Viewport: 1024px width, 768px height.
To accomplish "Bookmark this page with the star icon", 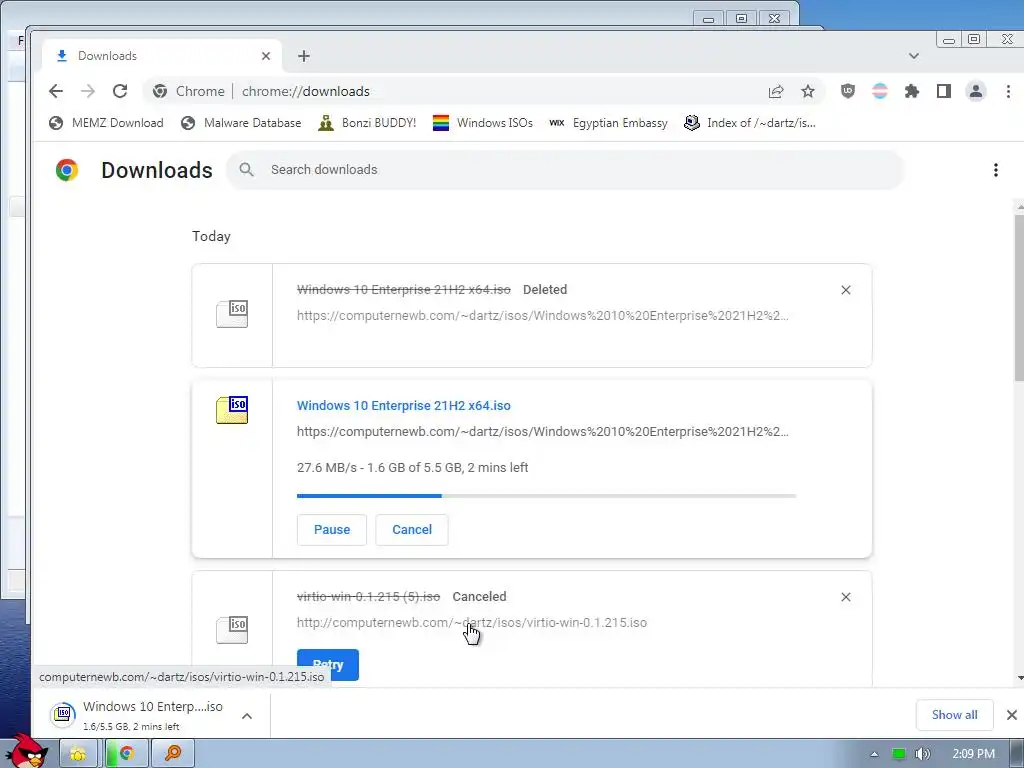I will click(808, 91).
